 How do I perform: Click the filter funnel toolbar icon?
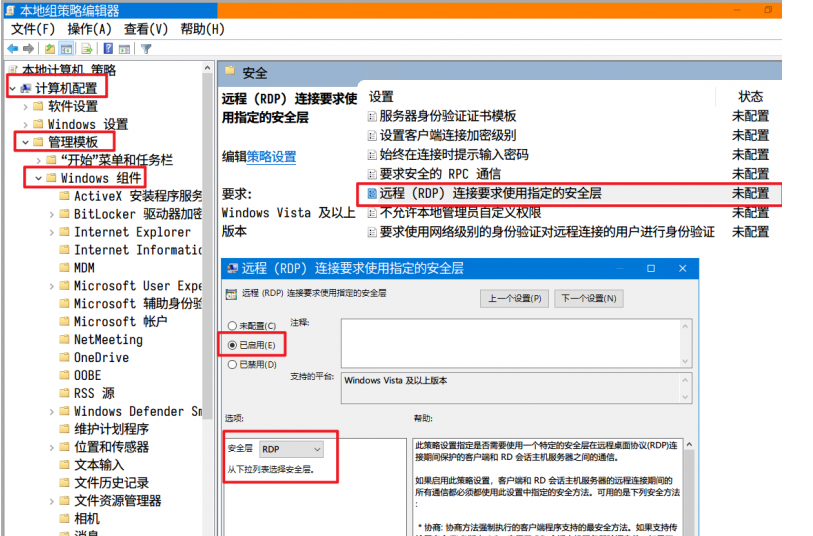tap(146, 49)
